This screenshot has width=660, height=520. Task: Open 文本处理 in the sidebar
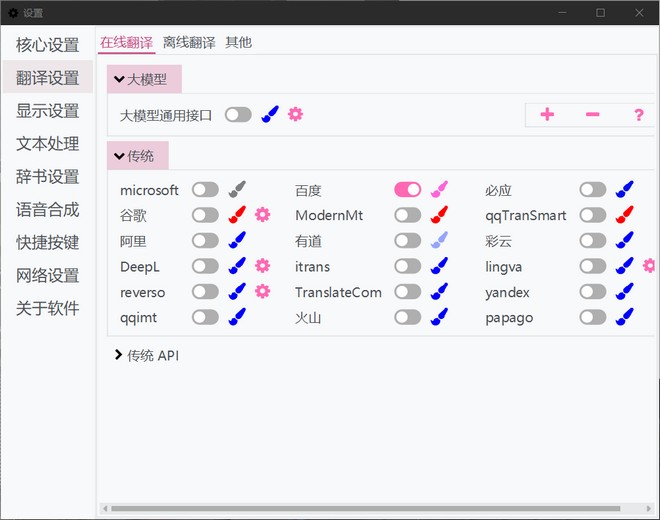tap(48, 143)
